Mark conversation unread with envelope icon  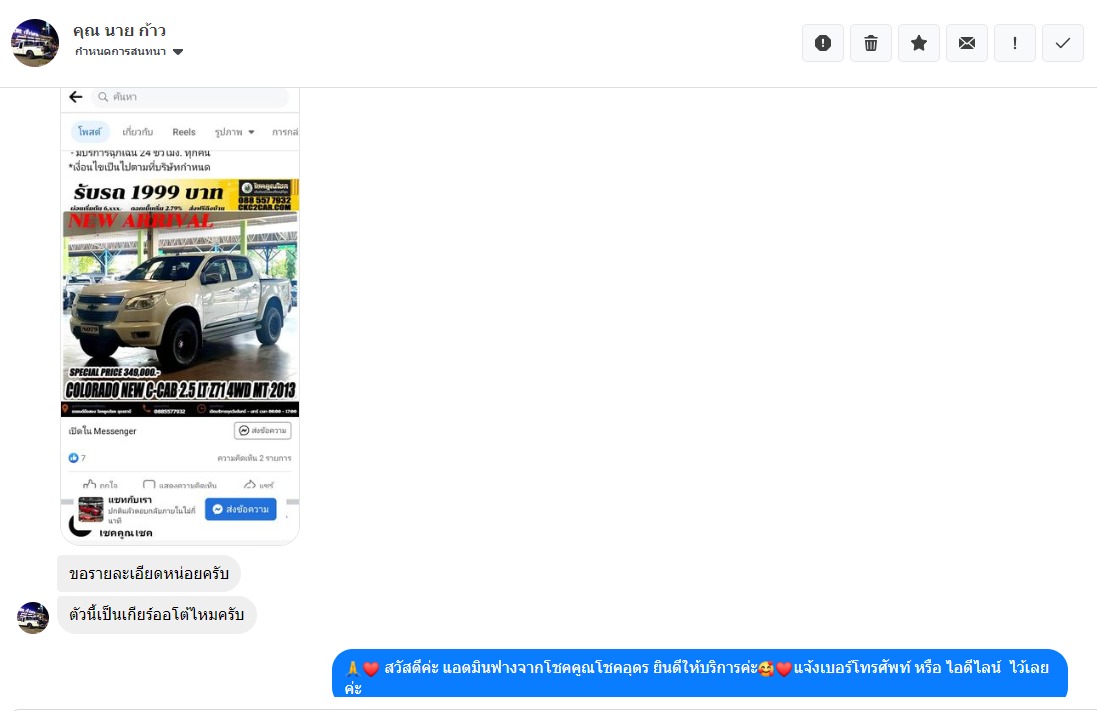[967, 43]
